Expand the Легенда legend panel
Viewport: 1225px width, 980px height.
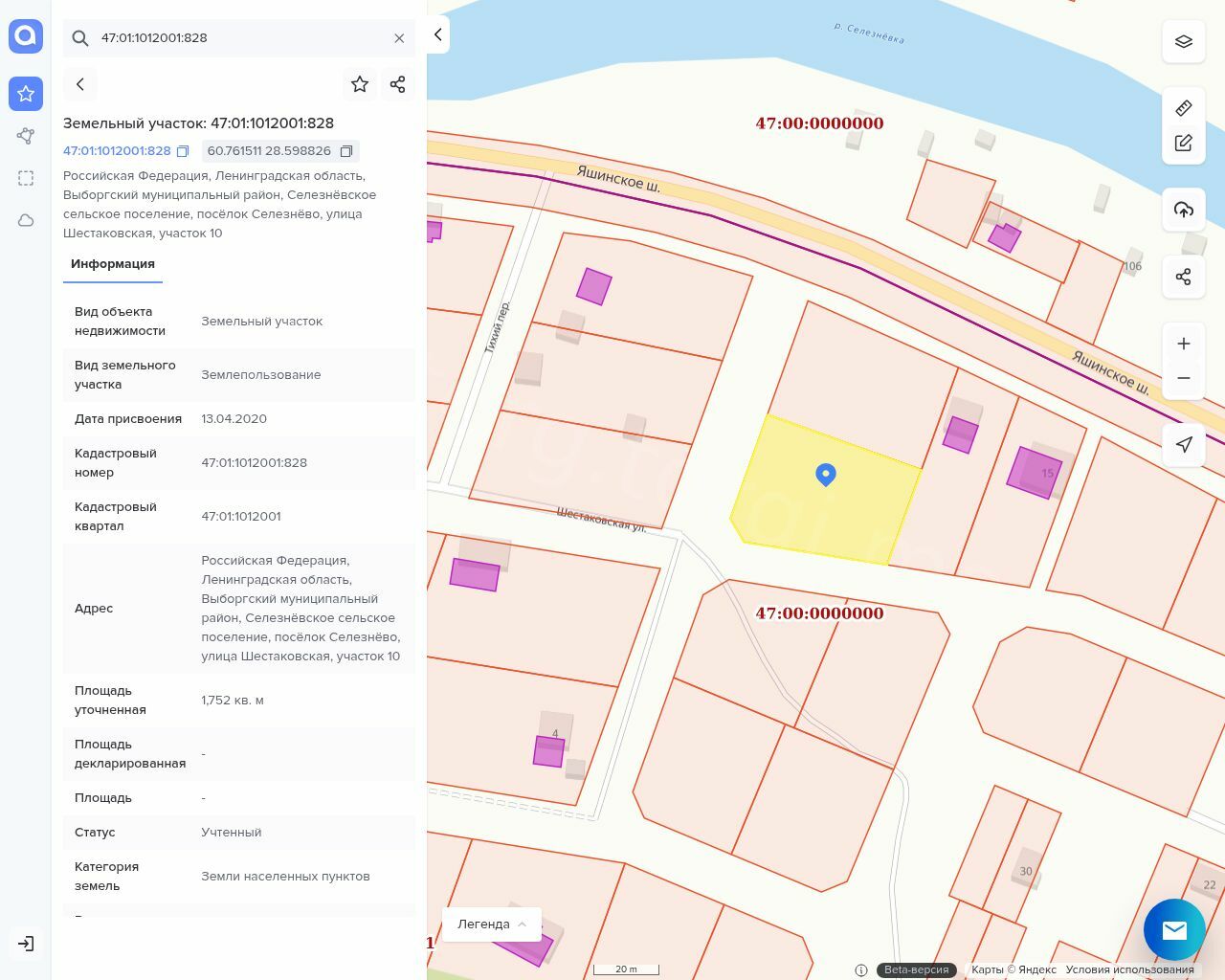coord(492,924)
